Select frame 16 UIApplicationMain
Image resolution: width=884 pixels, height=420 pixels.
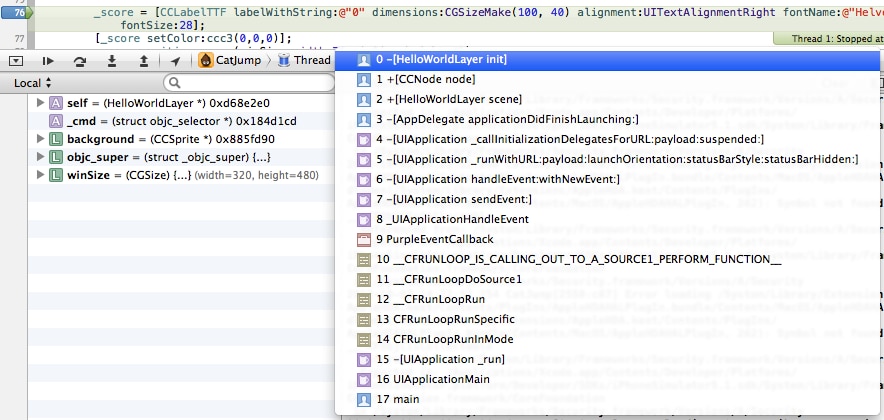(607, 379)
